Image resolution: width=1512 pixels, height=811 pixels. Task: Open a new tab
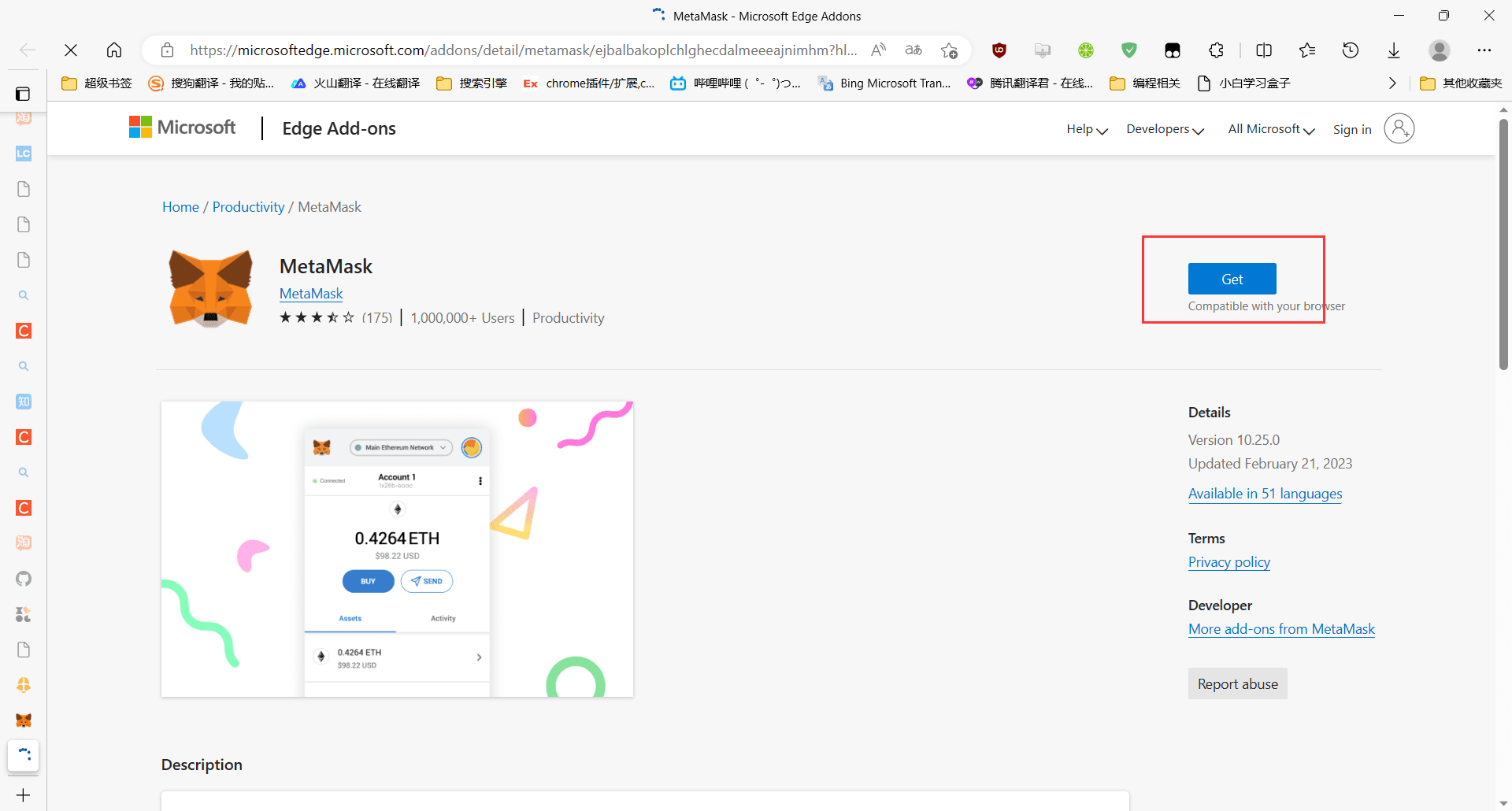pos(24,795)
